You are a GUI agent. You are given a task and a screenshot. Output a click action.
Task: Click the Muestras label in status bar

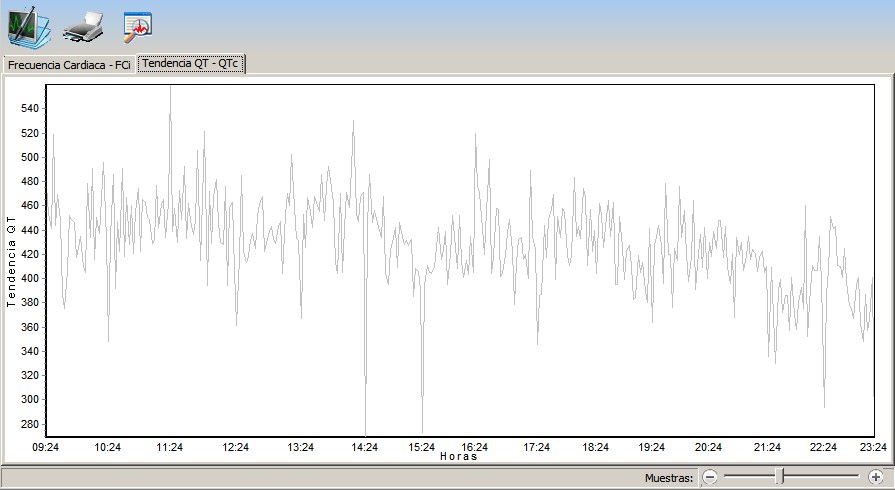[x=668, y=478]
